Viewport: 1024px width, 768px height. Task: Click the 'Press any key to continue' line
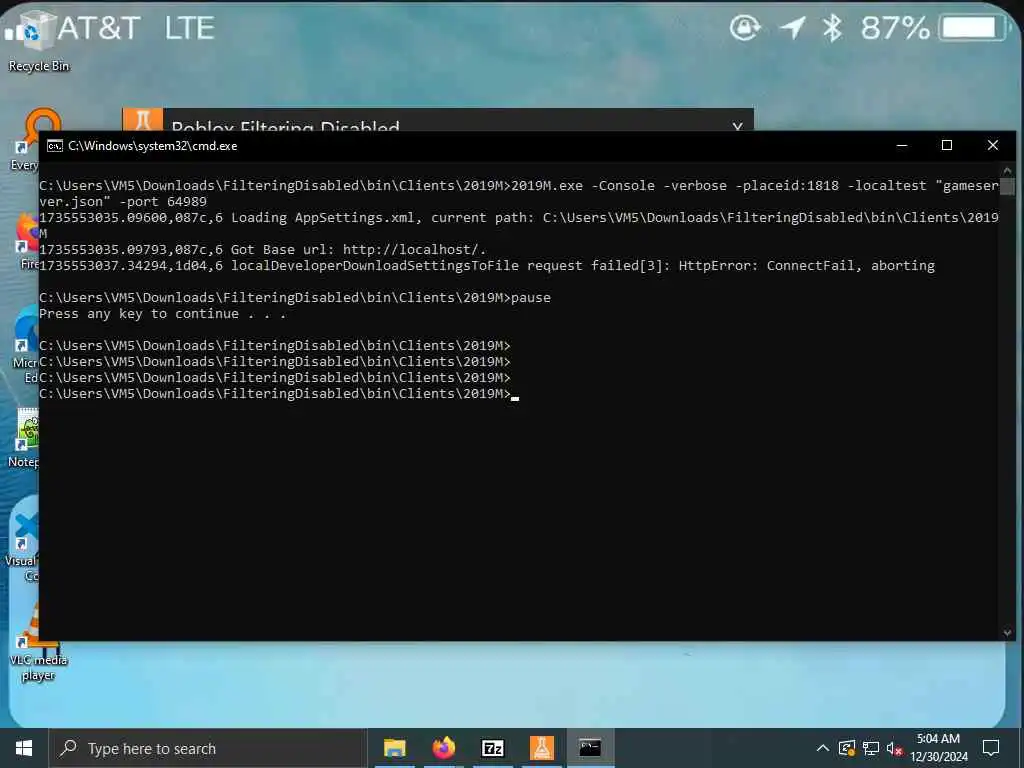click(x=163, y=313)
